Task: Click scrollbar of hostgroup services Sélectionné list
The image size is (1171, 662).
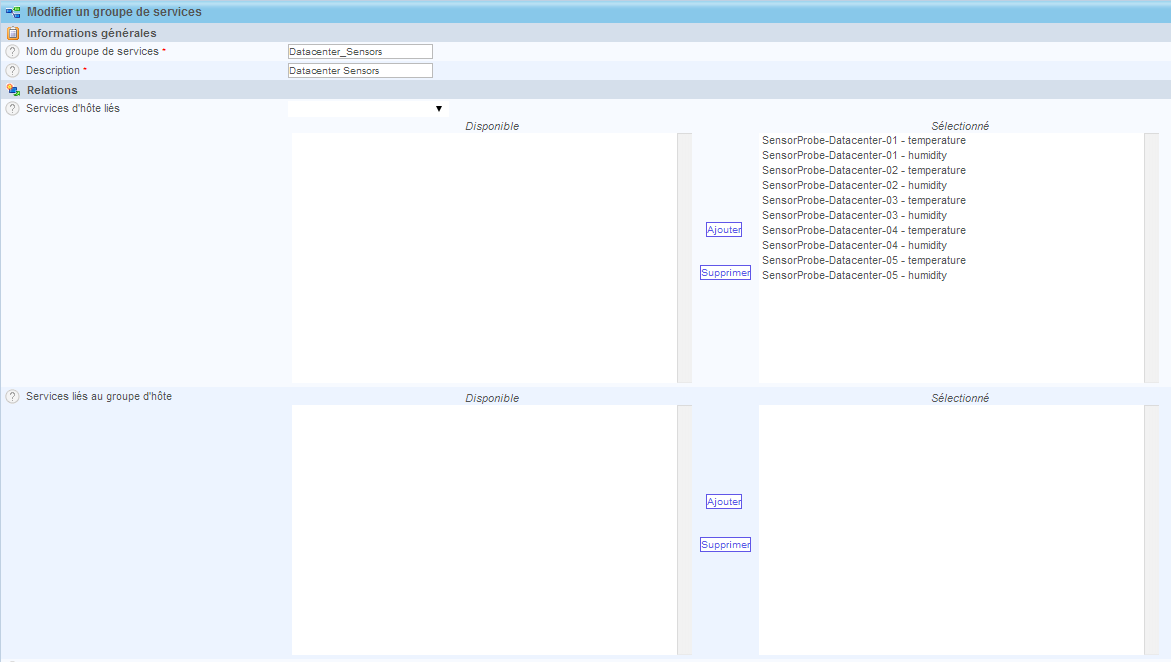Action: [x=1152, y=530]
